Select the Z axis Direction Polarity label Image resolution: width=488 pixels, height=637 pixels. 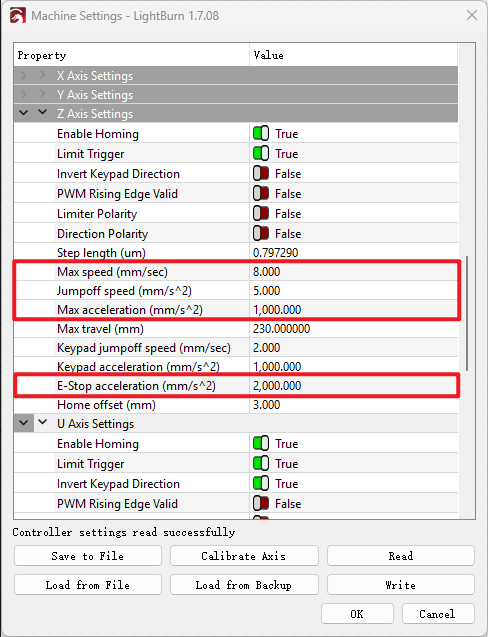coord(103,234)
